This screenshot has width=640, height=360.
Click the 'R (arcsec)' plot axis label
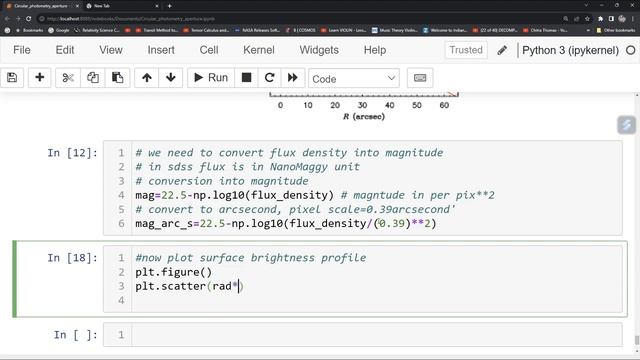364,117
